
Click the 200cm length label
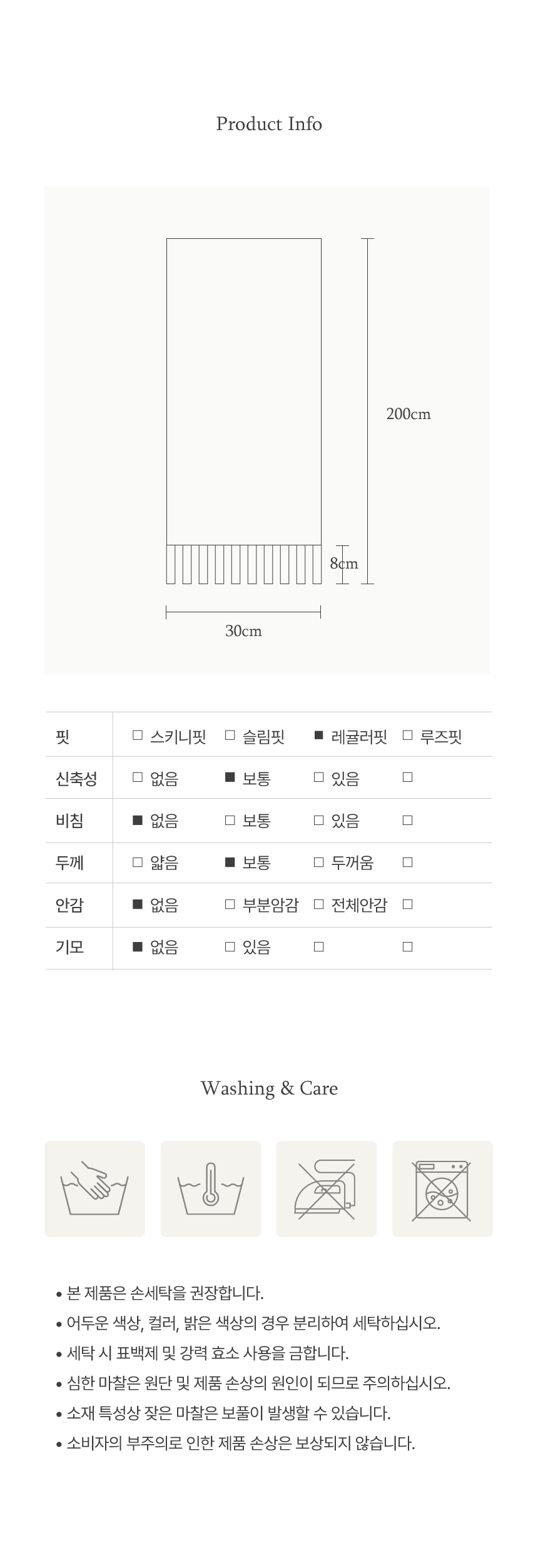408,414
